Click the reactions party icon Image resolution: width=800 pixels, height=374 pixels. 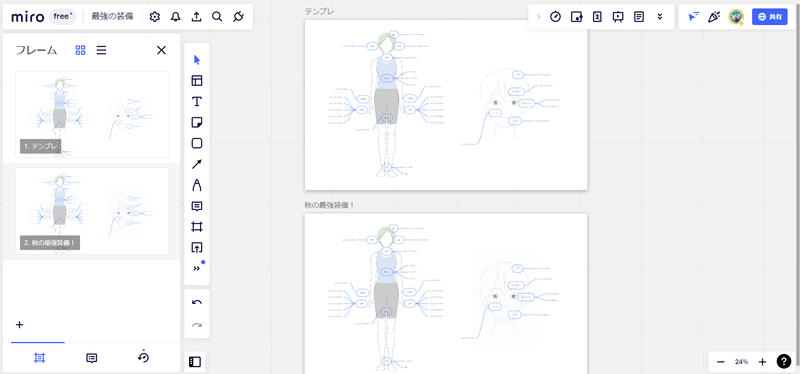(714, 17)
